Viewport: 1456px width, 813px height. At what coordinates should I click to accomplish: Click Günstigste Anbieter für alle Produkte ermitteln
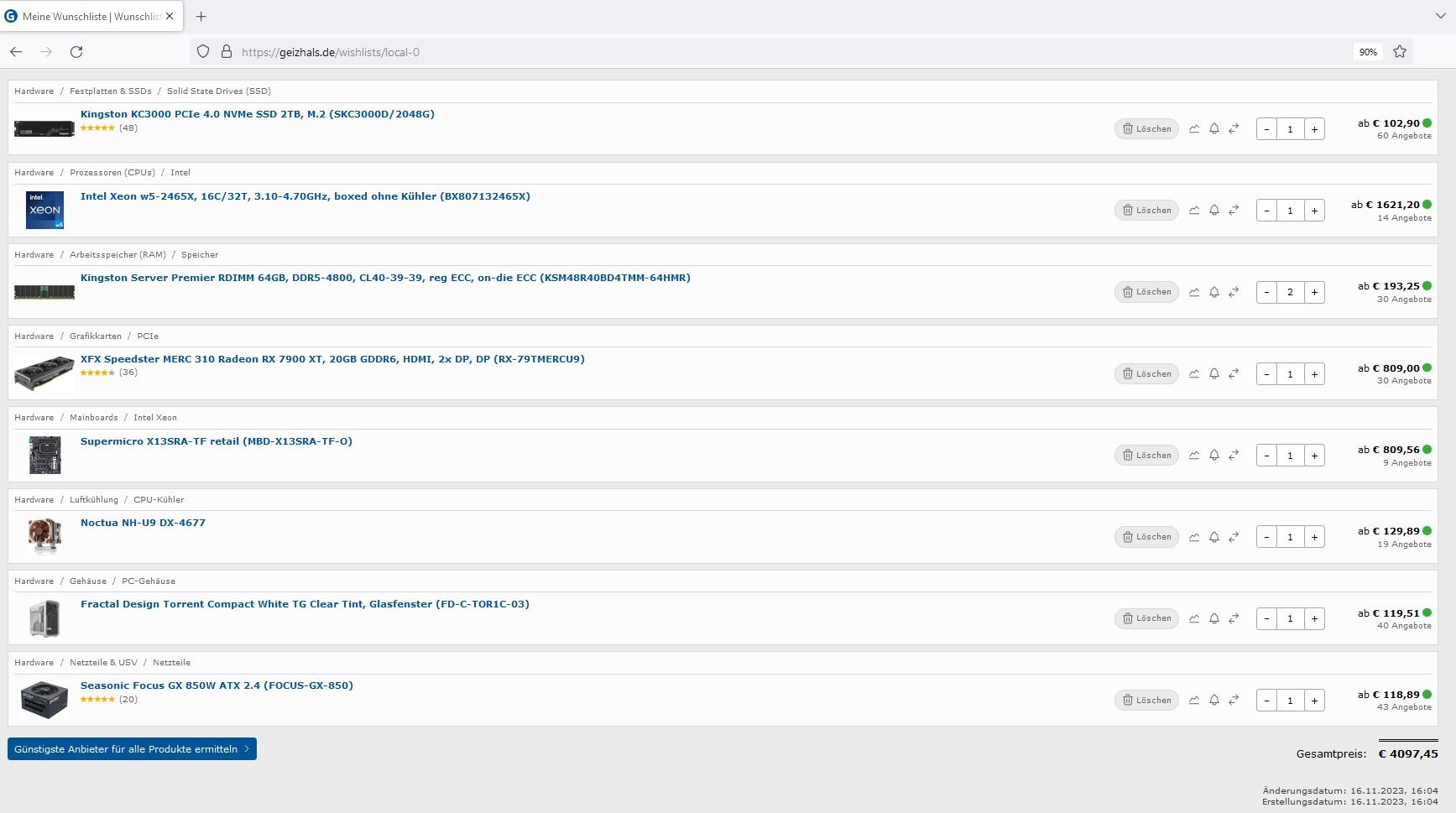point(132,749)
